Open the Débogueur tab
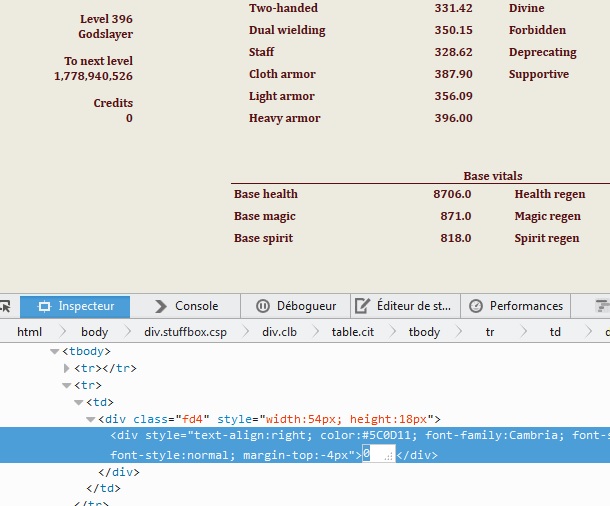The height and width of the screenshot is (506, 610). (x=296, y=306)
